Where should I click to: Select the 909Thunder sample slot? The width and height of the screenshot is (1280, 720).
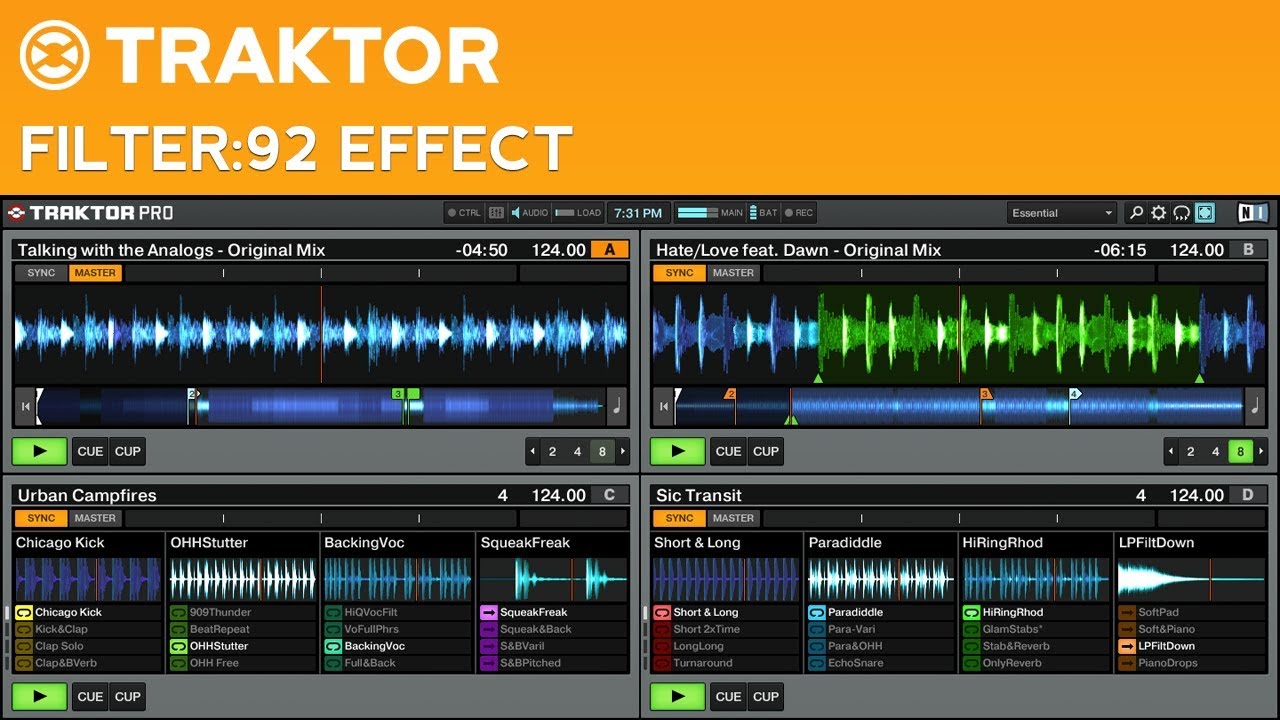242,612
